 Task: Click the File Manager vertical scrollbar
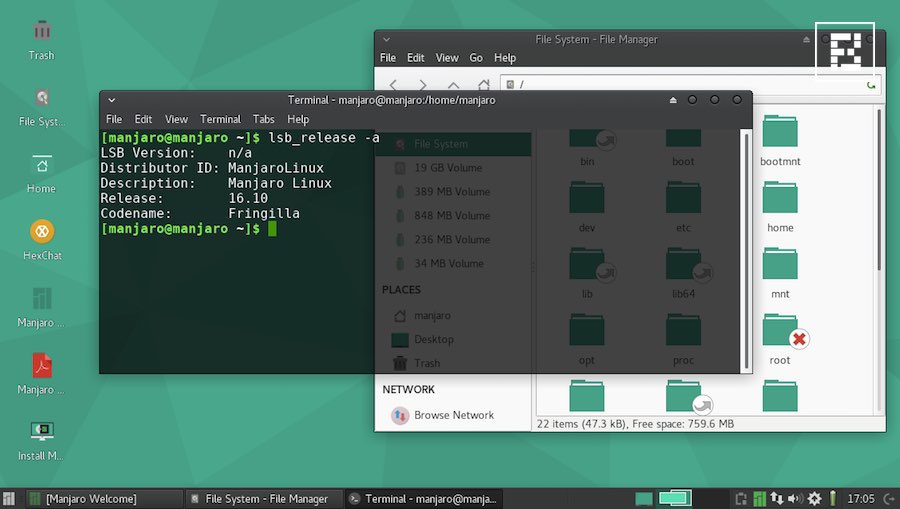pyautogui.click(x=879, y=190)
